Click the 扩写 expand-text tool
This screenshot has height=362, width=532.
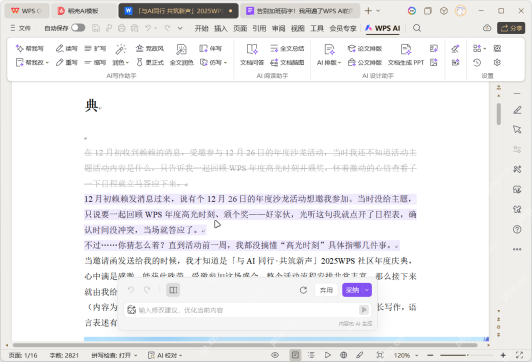[x=95, y=49]
